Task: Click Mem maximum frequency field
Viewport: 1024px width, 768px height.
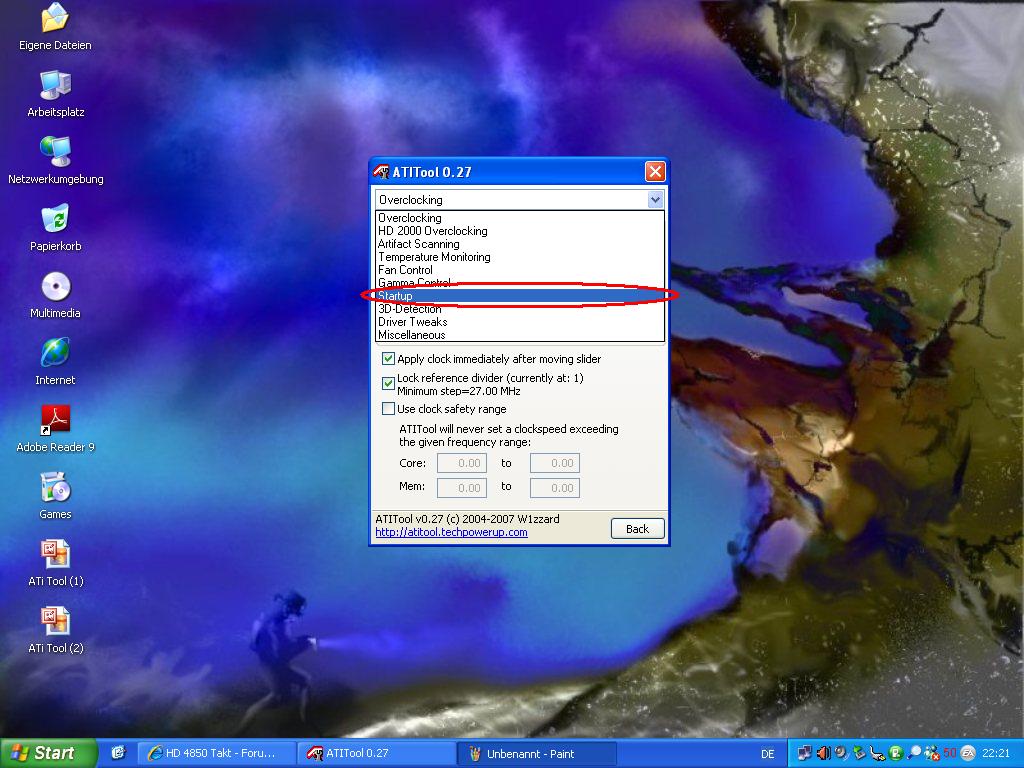Action: (x=554, y=488)
